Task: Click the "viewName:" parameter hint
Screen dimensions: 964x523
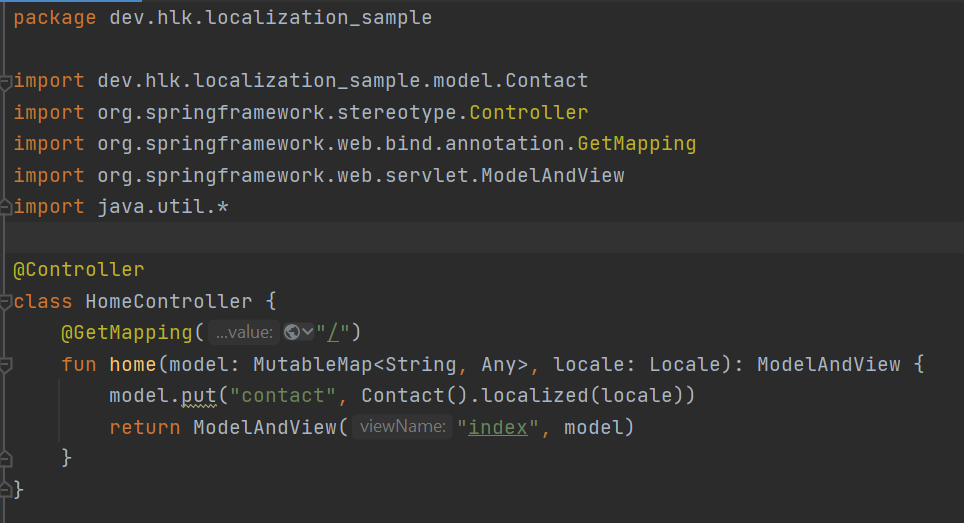Action: point(402,428)
